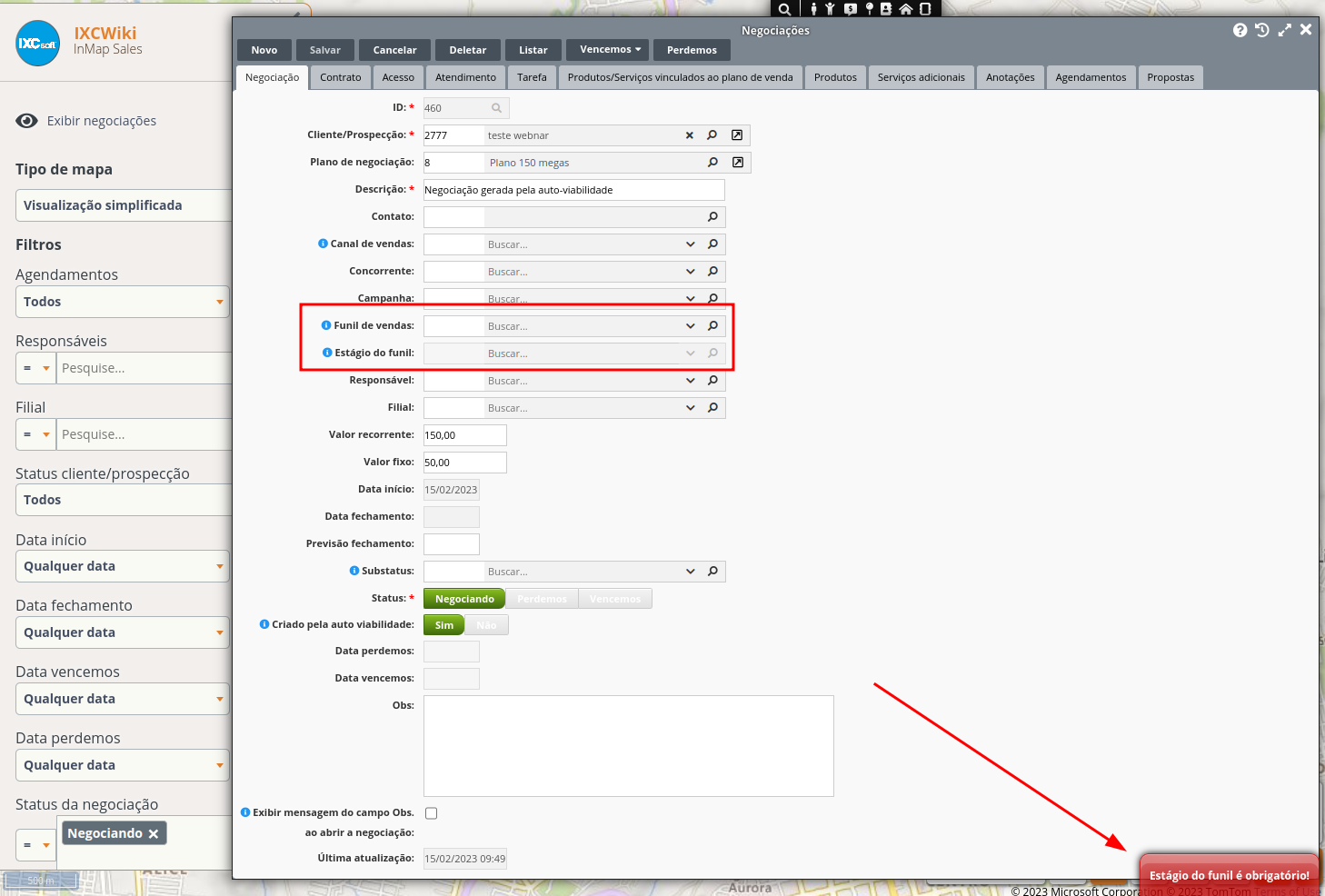The height and width of the screenshot is (896, 1325).
Task: Expand the Substatus dropdown arrow
Action: coord(691,572)
